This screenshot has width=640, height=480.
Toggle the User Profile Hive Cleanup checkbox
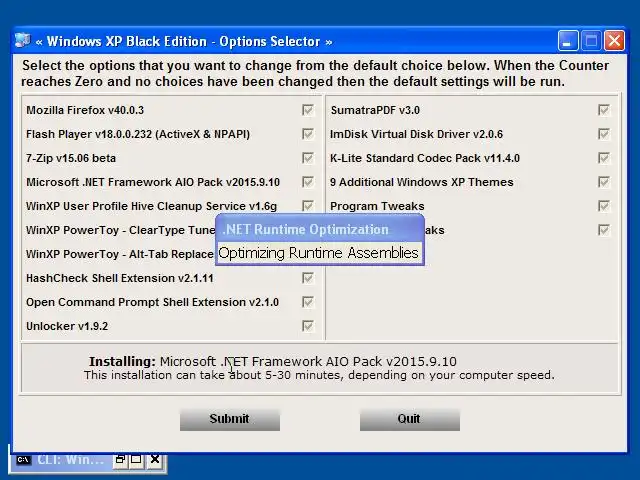click(308, 206)
